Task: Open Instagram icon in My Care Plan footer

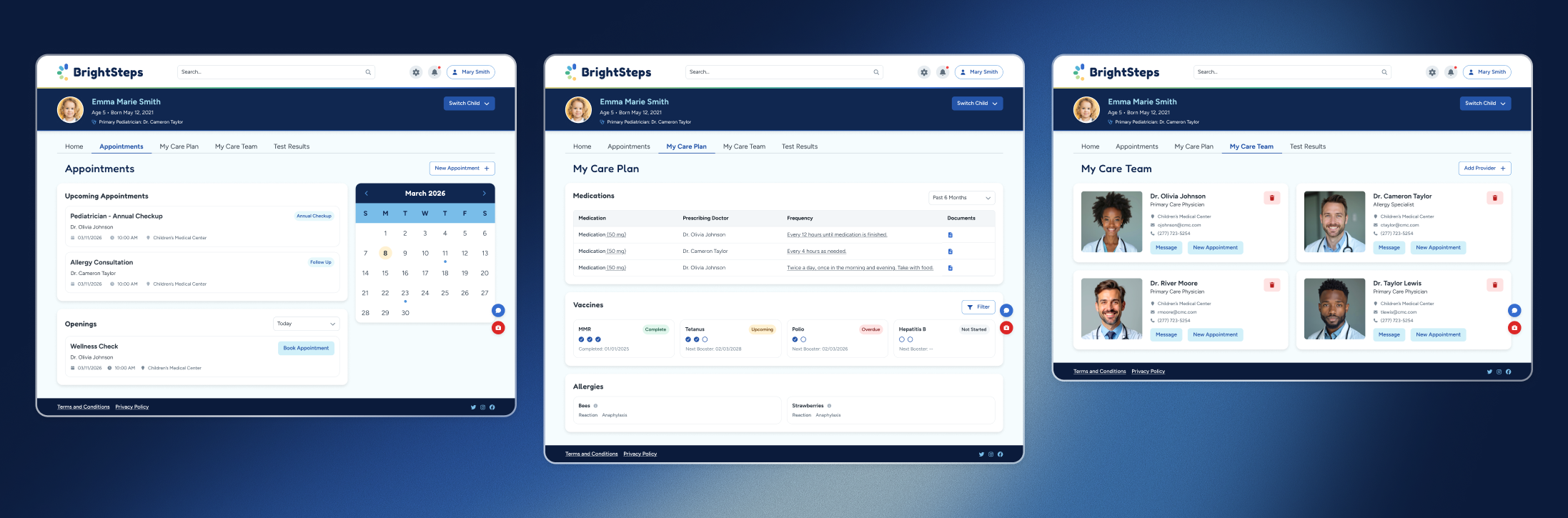Action: point(991,454)
